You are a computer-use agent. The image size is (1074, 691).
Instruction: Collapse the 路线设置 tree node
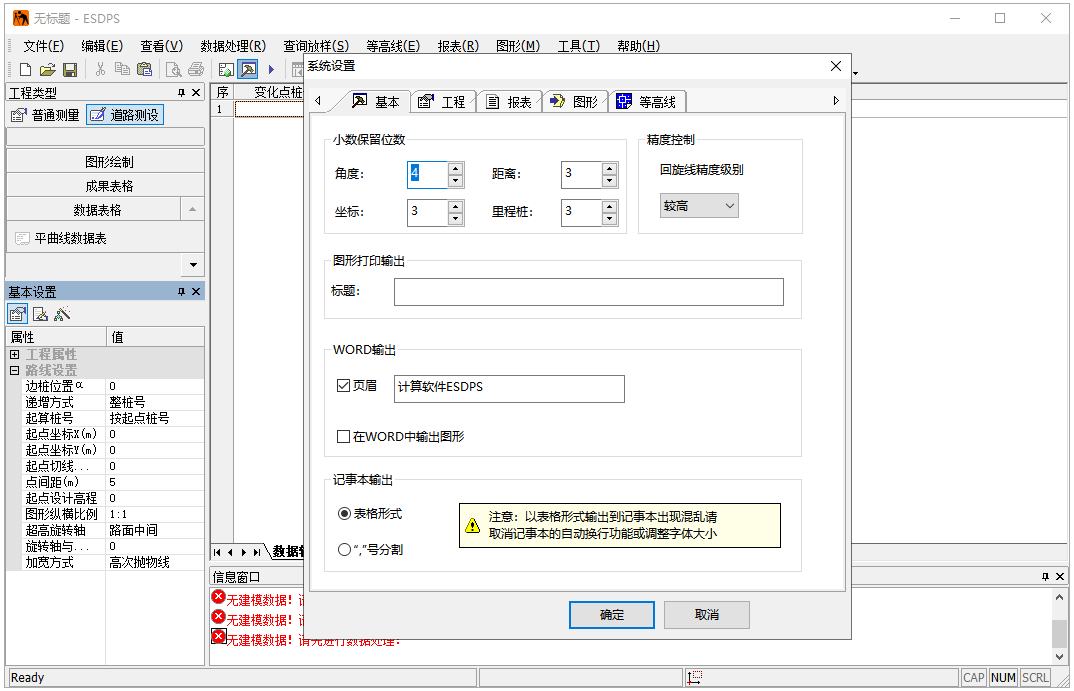click(x=14, y=370)
